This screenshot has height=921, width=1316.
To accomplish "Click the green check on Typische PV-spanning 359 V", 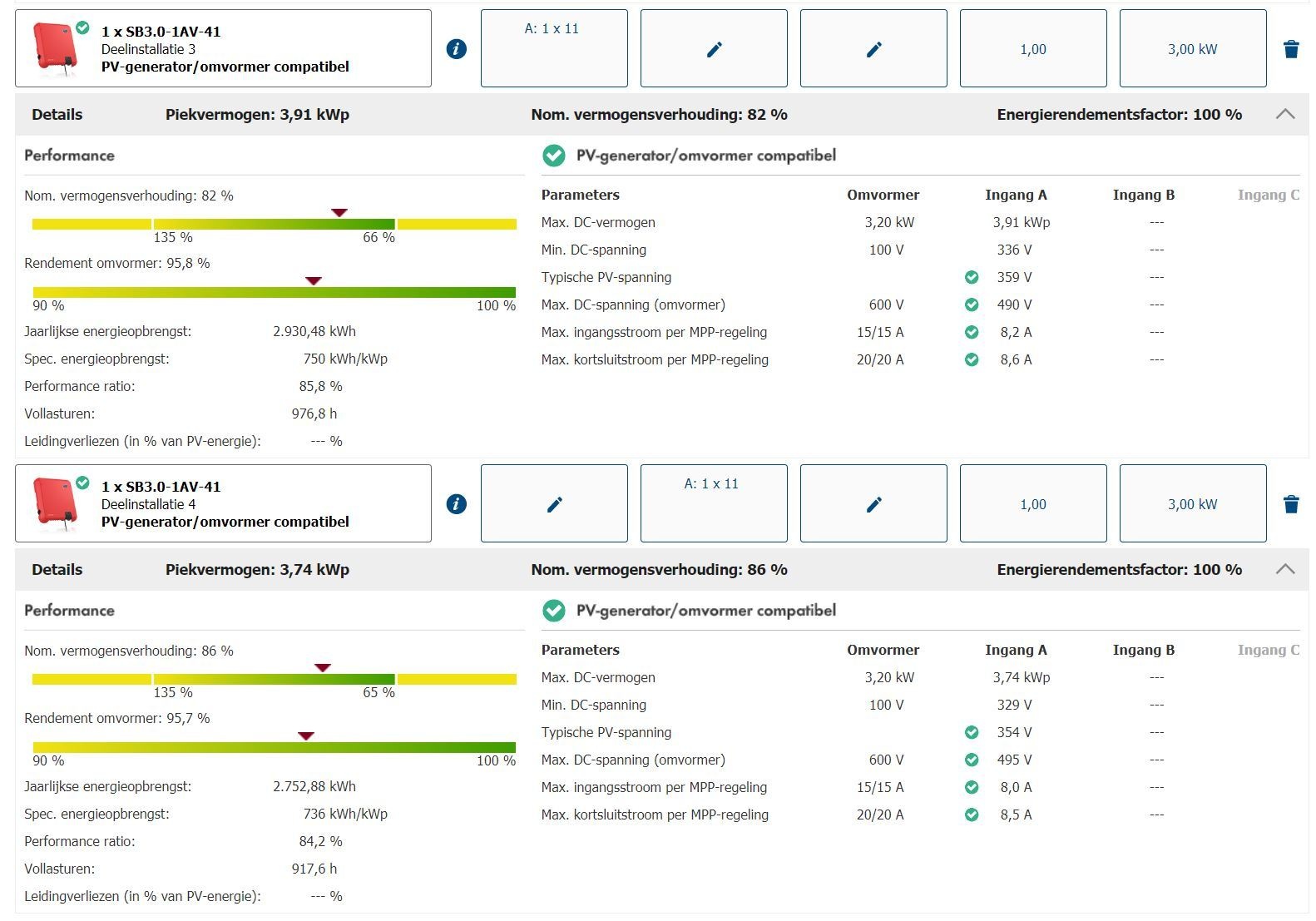I will click(x=972, y=277).
